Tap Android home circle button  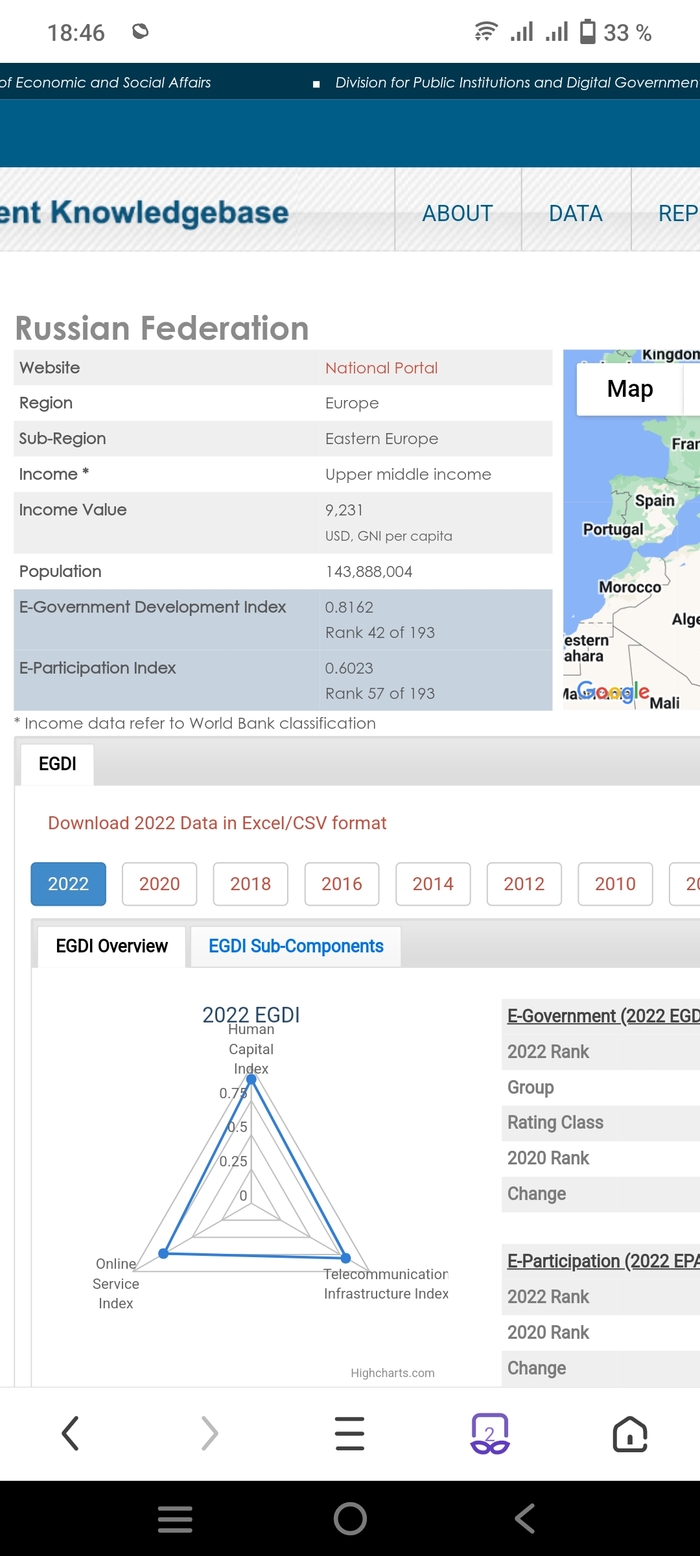tap(350, 1519)
